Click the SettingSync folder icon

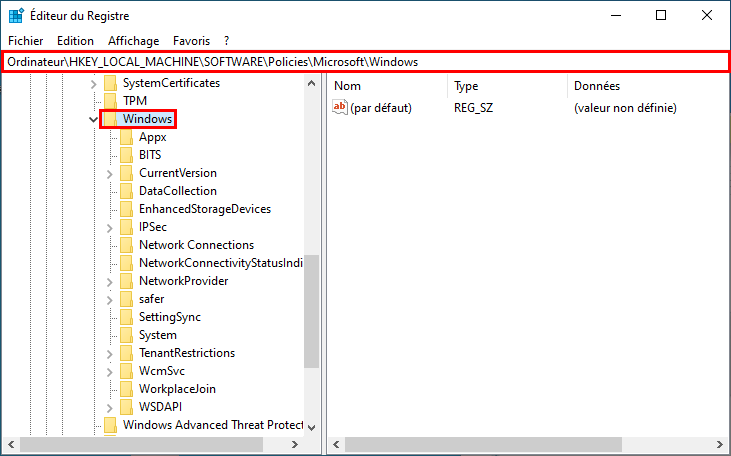tap(126, 317)
